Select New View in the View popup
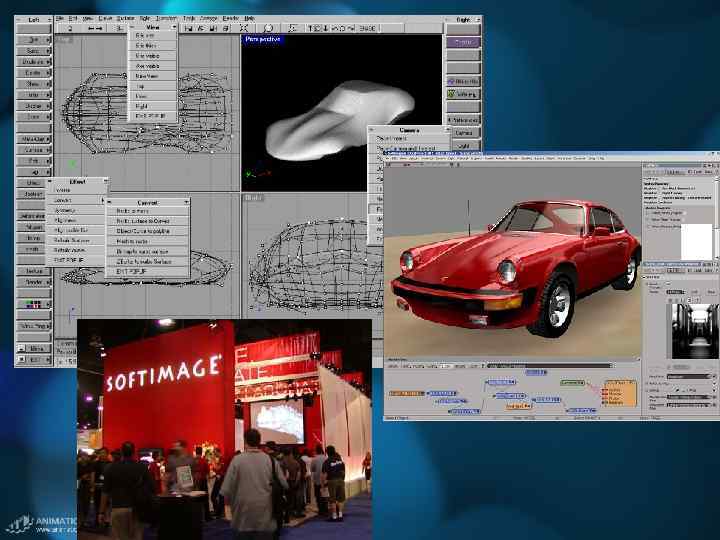The height and width of the screenshot is (540, 720). pyautogui.click(x=152, y=76)
